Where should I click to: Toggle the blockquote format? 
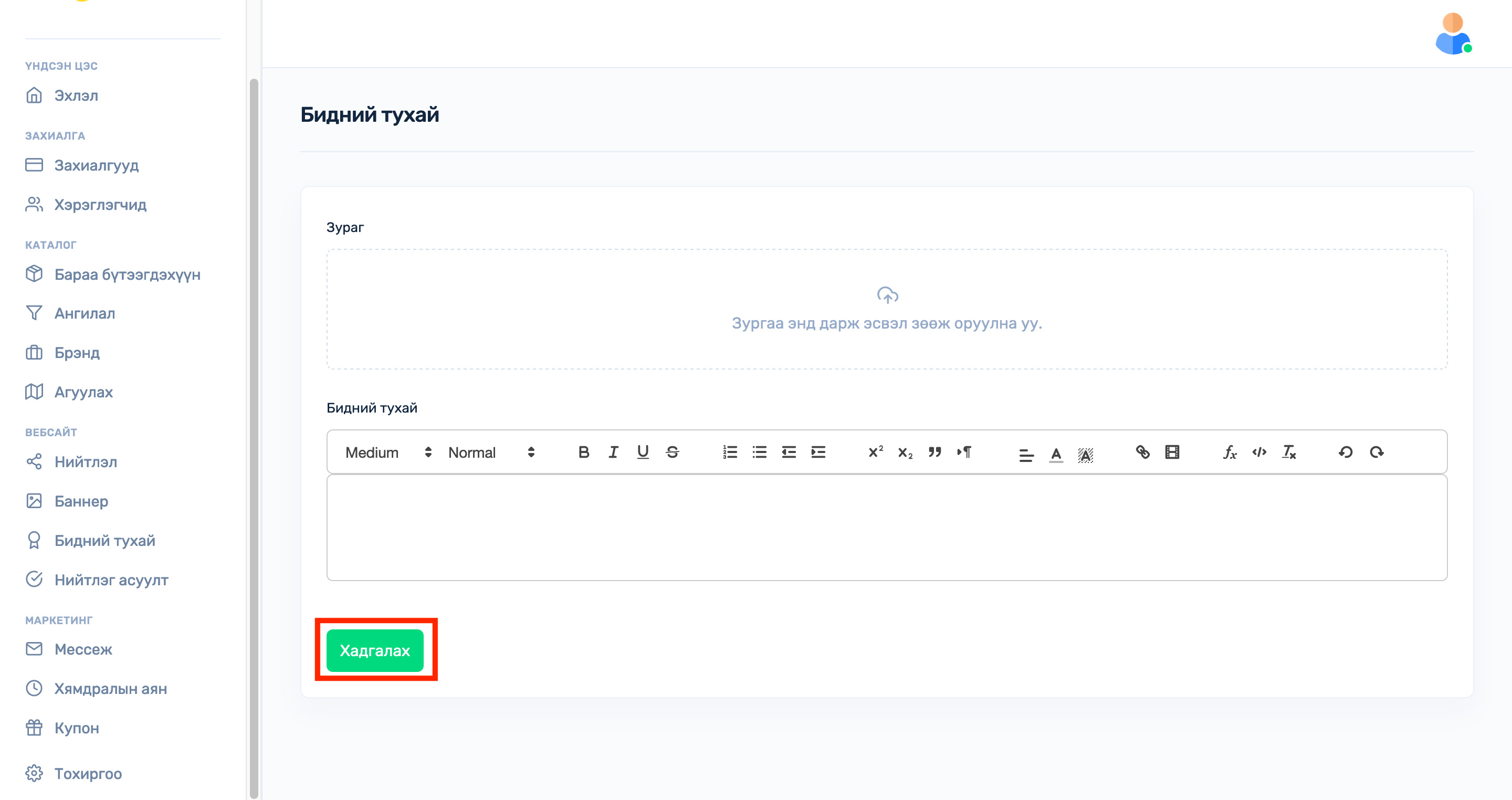click(934, 452)
